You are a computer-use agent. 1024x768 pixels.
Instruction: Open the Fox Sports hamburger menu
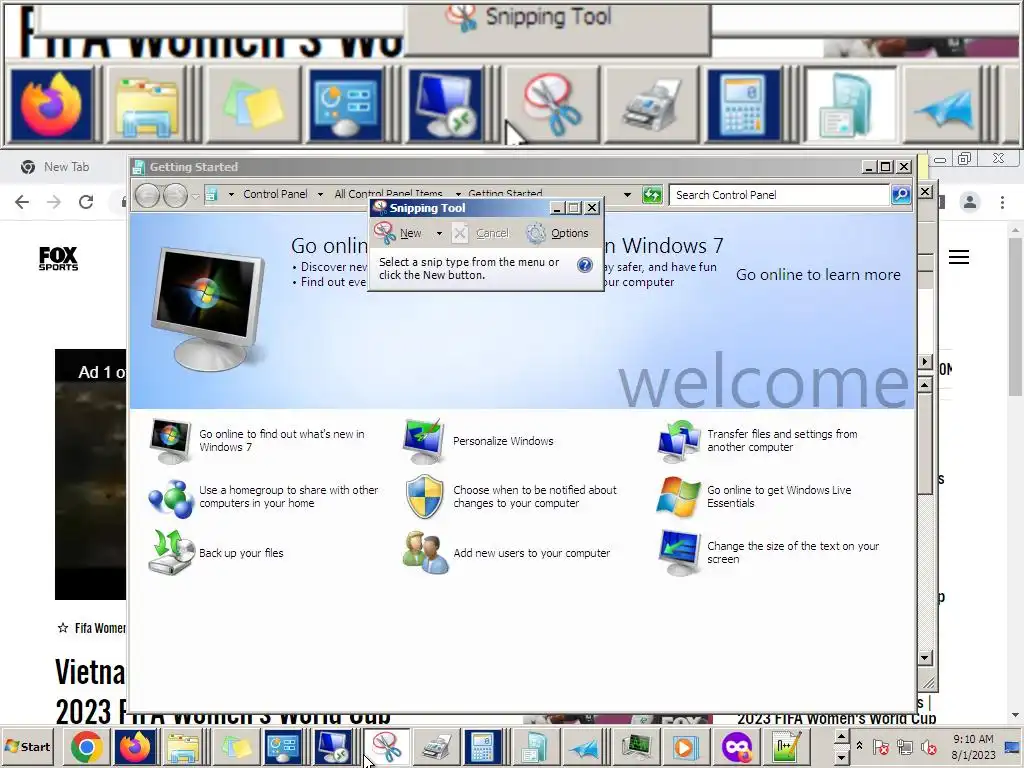[x=959, y=257]
